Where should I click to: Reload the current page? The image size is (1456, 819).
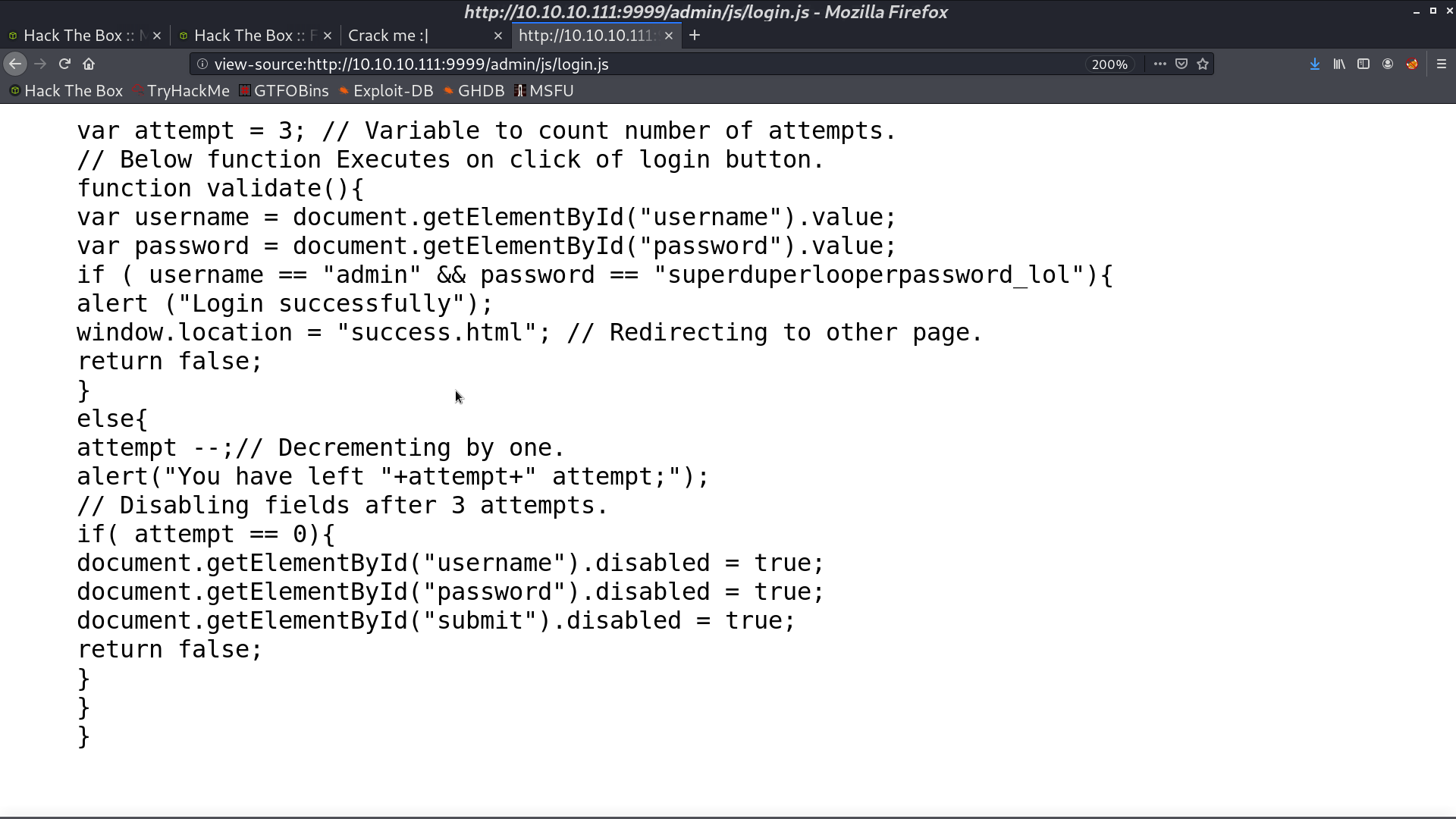pyautogui.click(x=64, y=64)
